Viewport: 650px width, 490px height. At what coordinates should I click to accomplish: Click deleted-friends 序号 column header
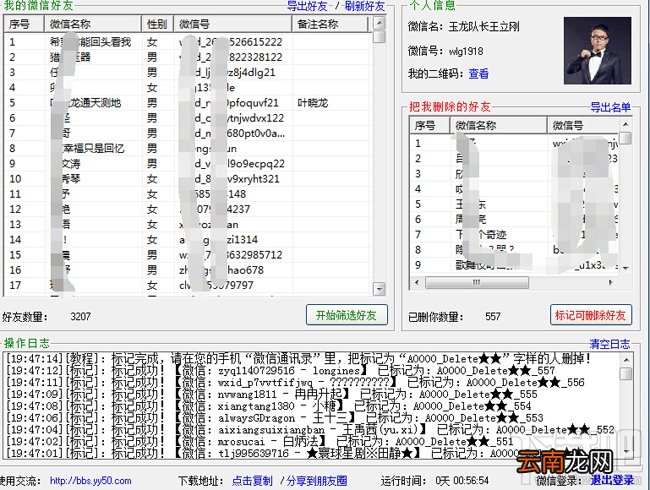pos(429,125)
